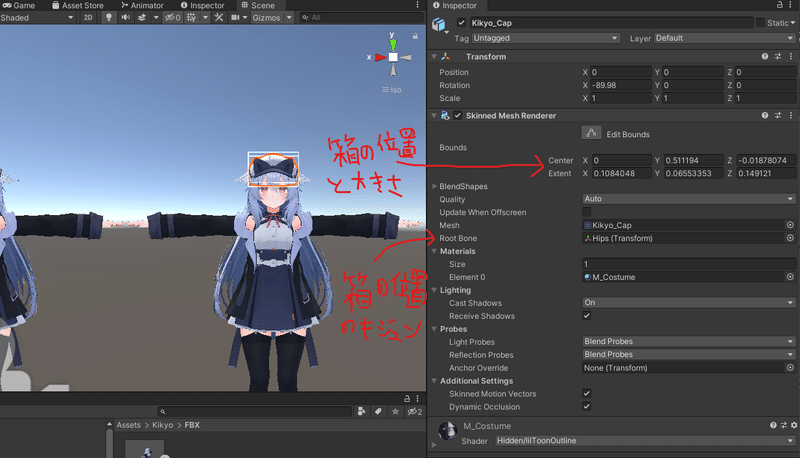Screen dimensions: 800x458
Task: Open the Root Bone object picker circle
Action: (x=790, y=238)
